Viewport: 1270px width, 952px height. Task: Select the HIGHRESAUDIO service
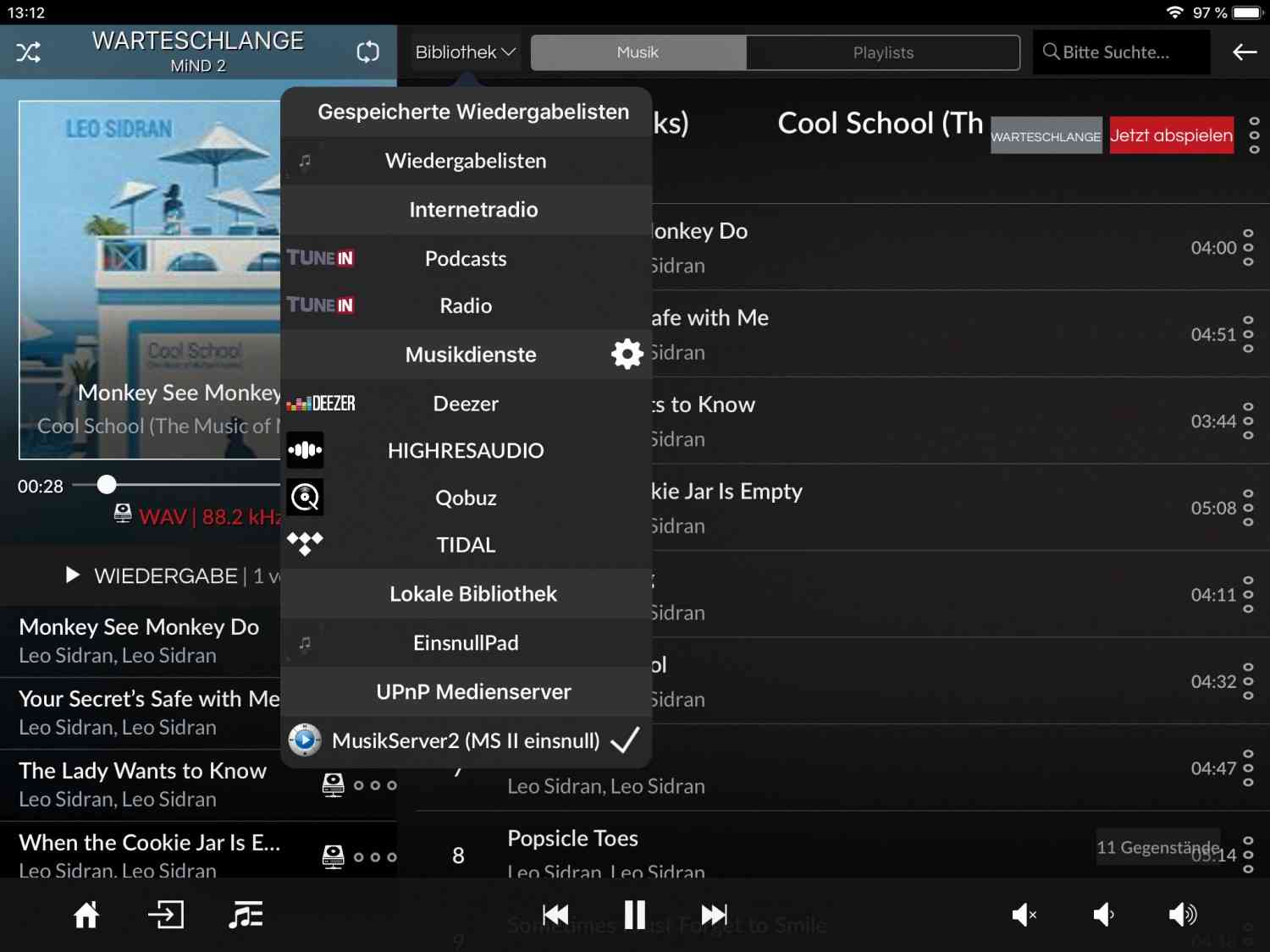pyautogui.click(x=466, y=450)
